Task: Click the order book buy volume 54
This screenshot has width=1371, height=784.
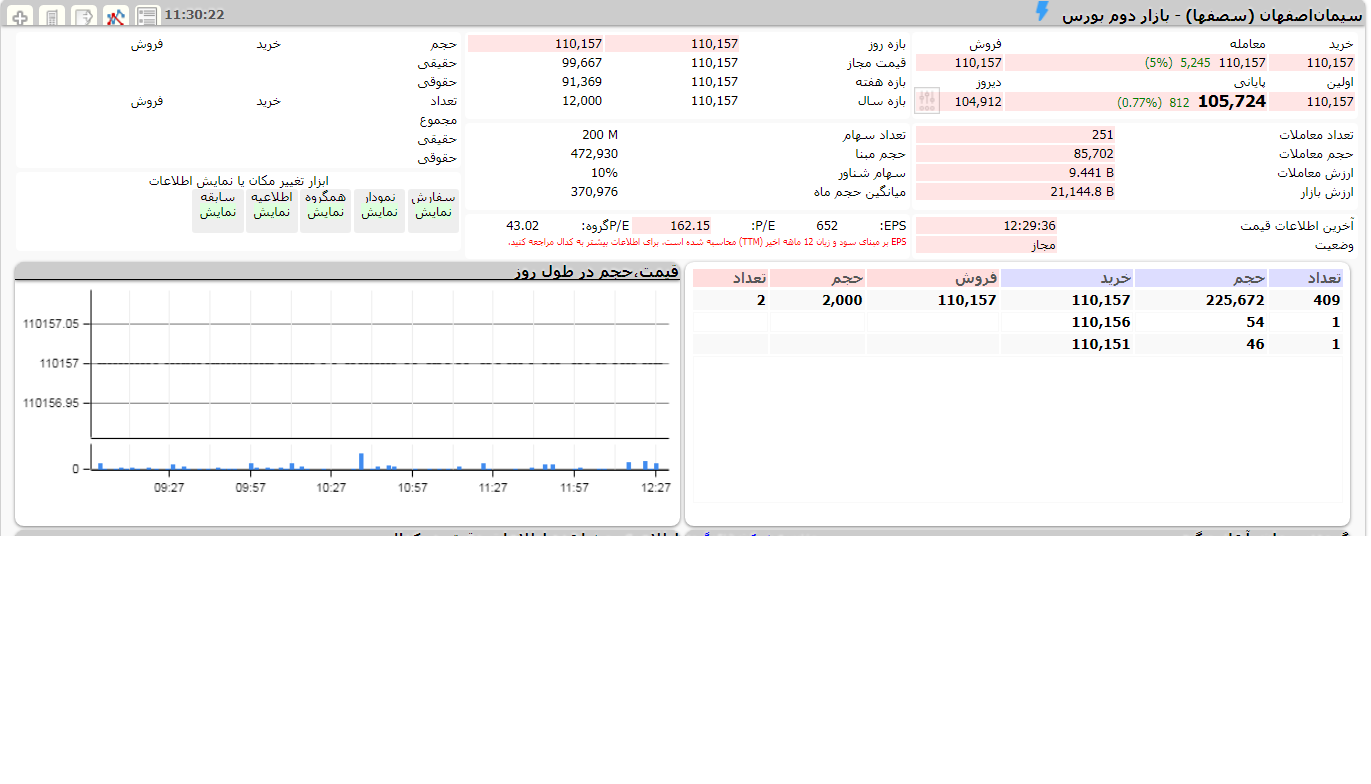Action: click(1255, 322)
